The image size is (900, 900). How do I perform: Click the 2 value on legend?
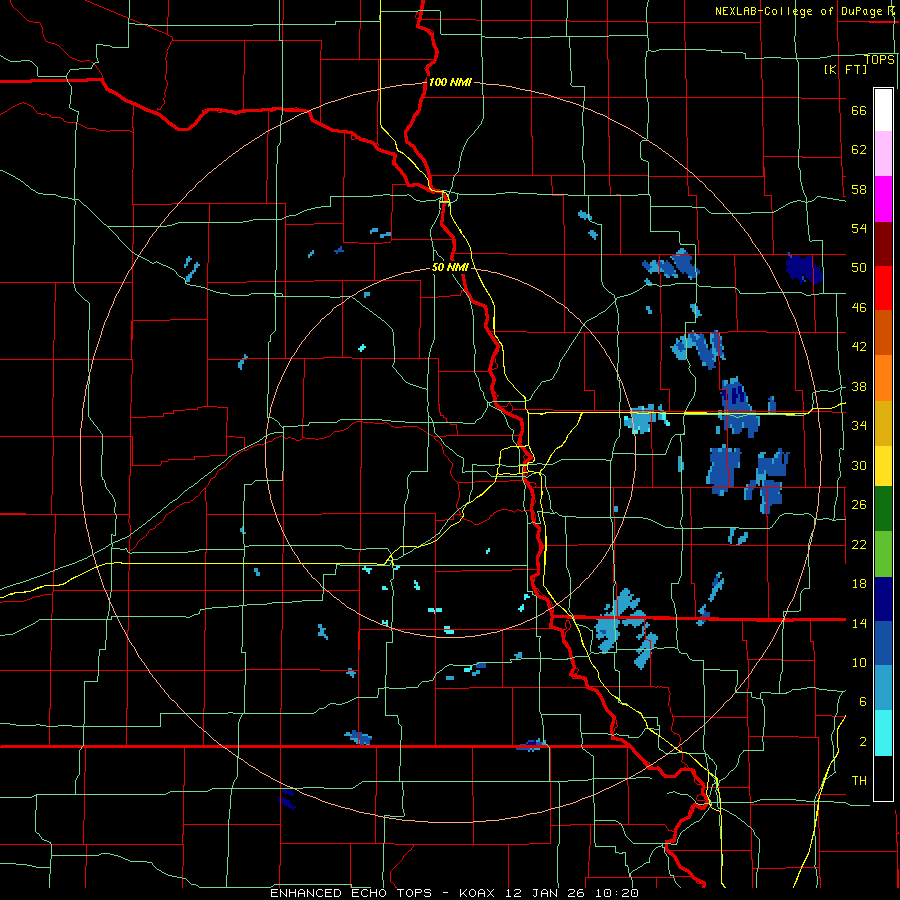click(x=863, y=741)
